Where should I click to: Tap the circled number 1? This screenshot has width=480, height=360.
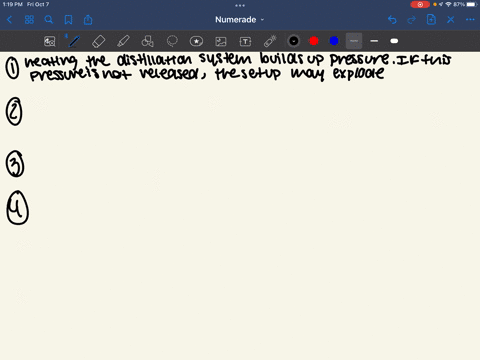[x=12, y=68]
